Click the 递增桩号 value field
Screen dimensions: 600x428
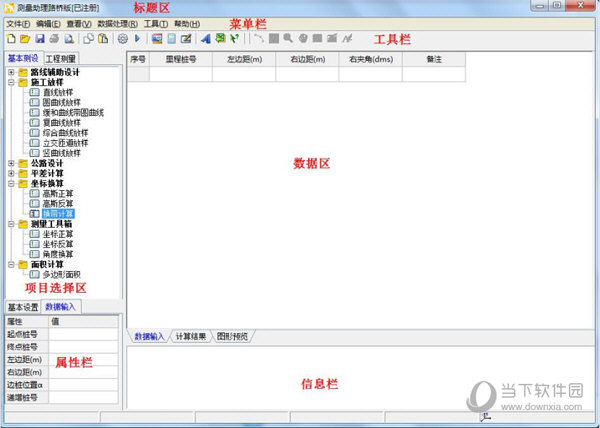tap(83, 397)
